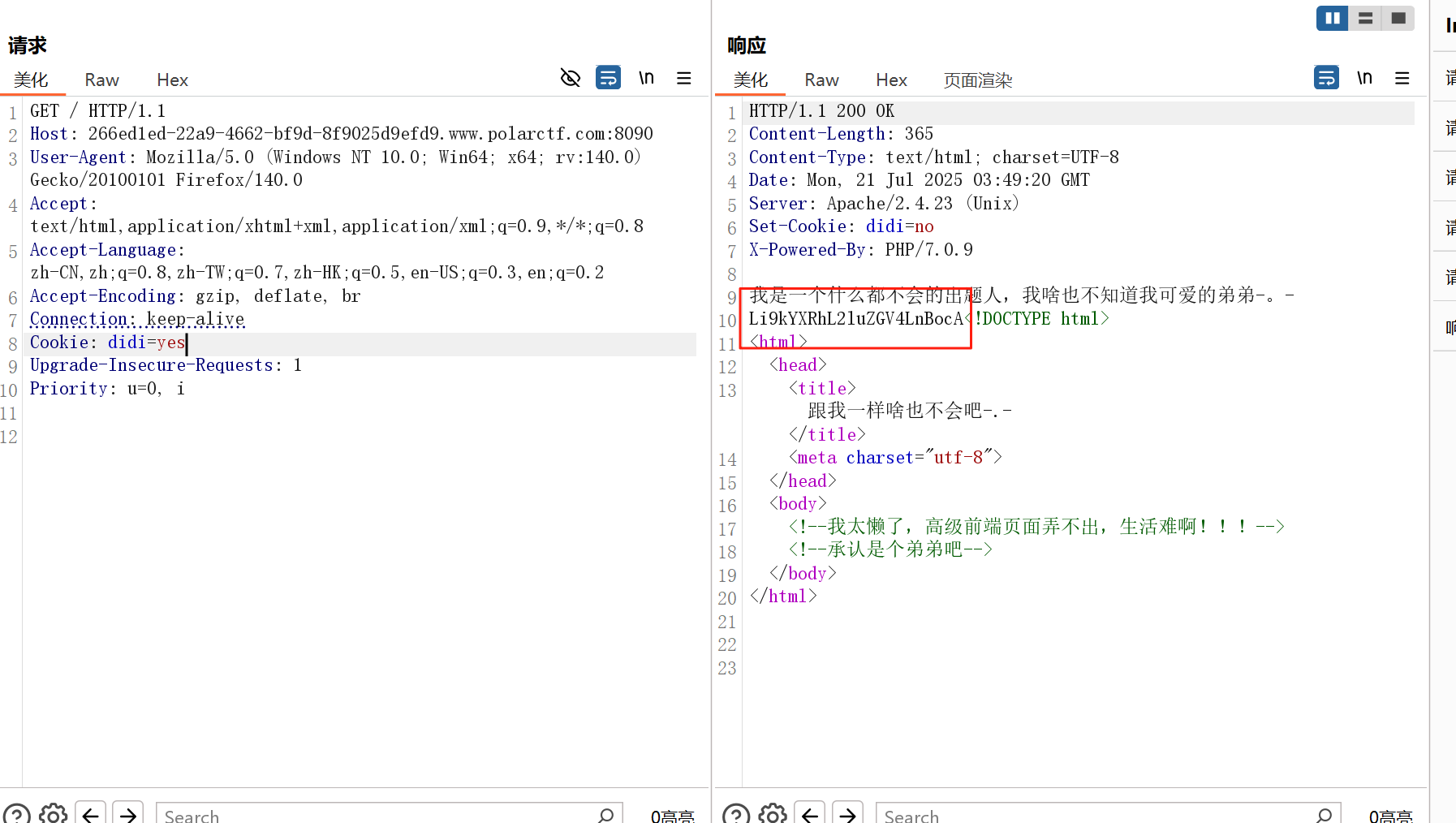Focus the response pane Search field
The width and height of the screenshot is (1456, 823).
pos(1108,814)
